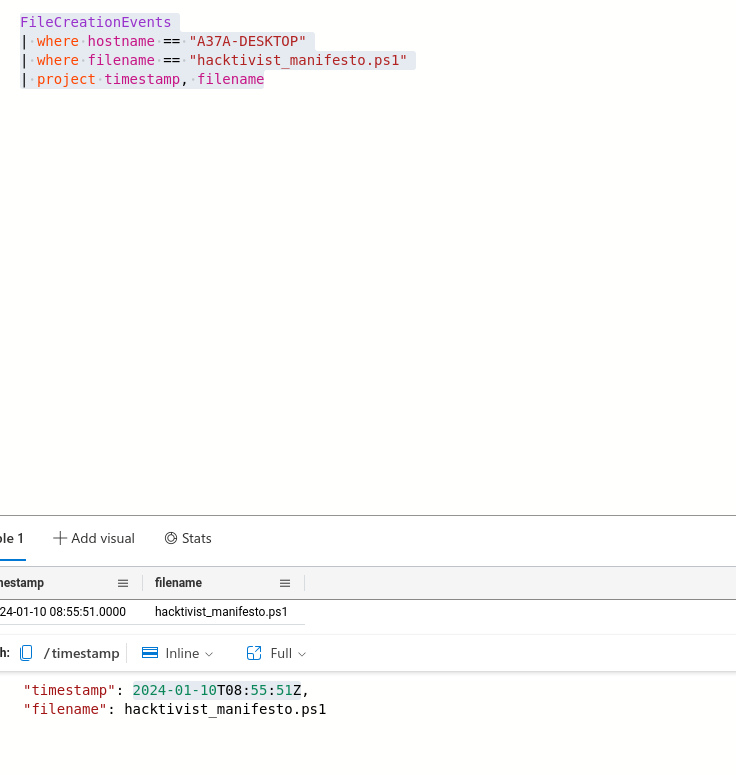Open the timestamp column menu icon
This screenshot has width=736, height=775.
(123, 583)
